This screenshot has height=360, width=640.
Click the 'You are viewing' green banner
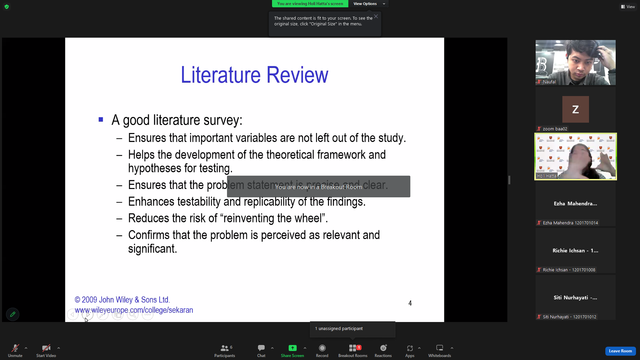[310, 4]
